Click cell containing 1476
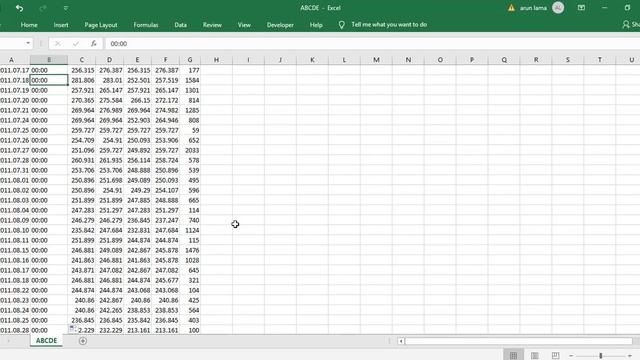Viewport: 640px width, 360px height. (190, 251)
